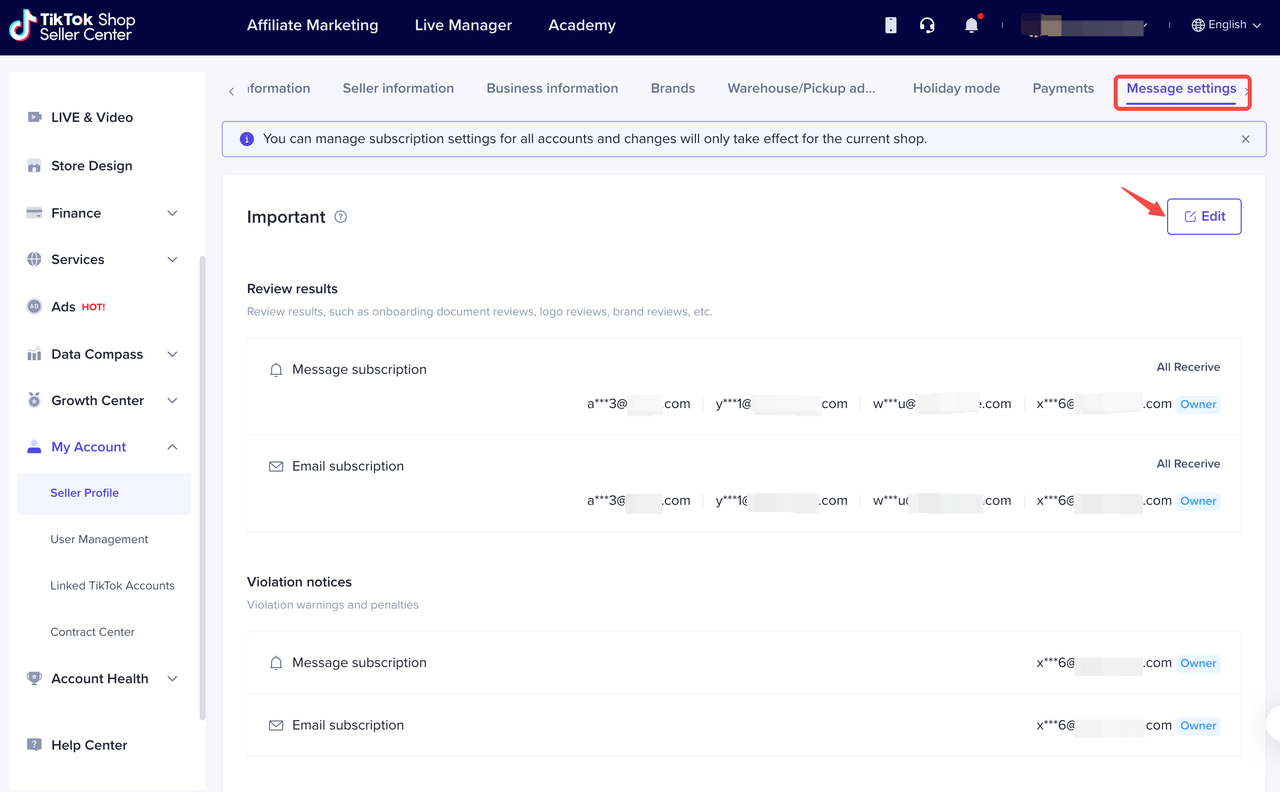This screenshot has width=1280, height=792.
Task: Click the help icon beside Important
Action: (341, 217)
